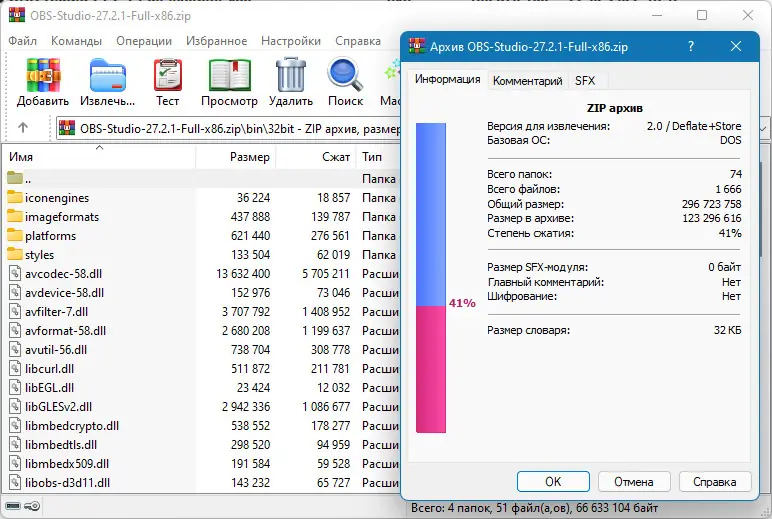The image size is (772, 519).
Task: Click the OK button
Action: pos(553,482)
